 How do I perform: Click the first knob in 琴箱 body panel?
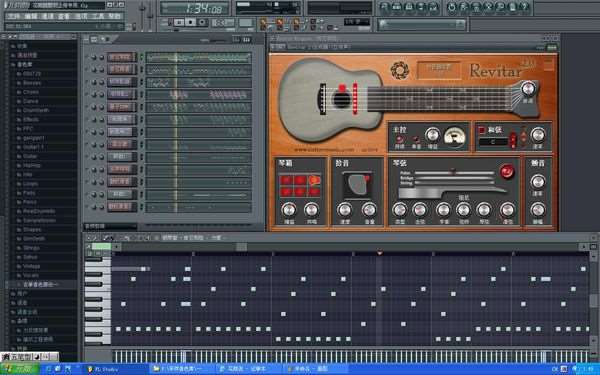click(289, 210)
